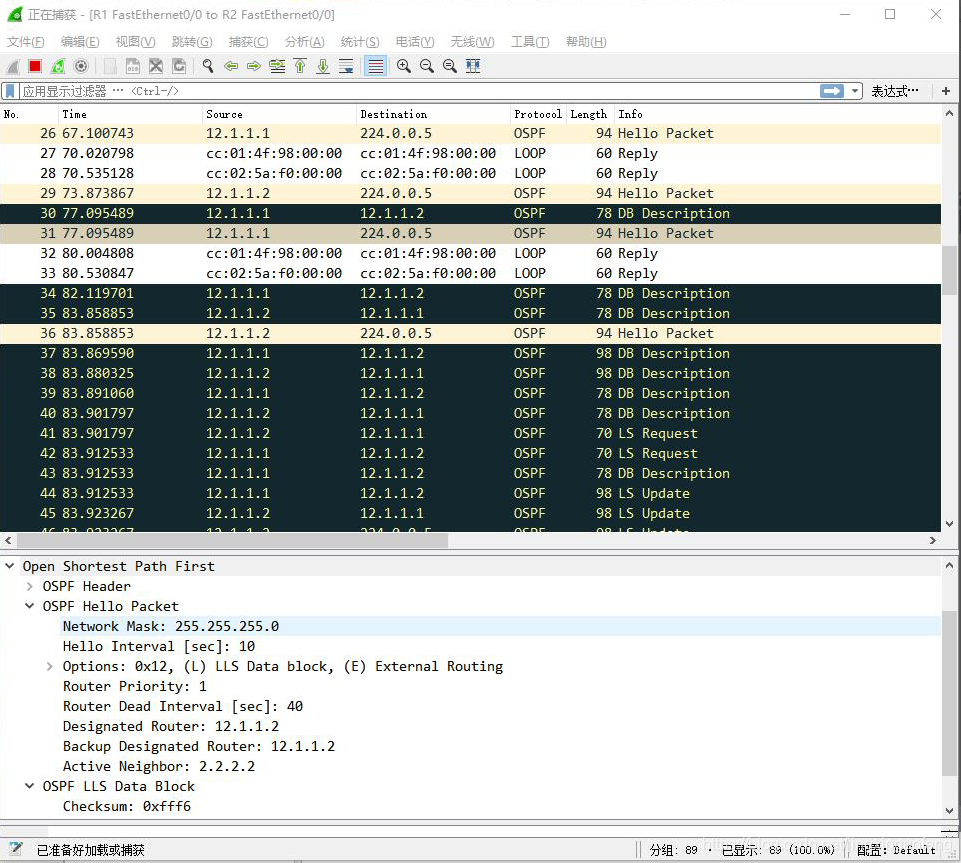The image size is (961, 863).
Task: Open the 视图(V) menu
Action: [x=135, y=42]
